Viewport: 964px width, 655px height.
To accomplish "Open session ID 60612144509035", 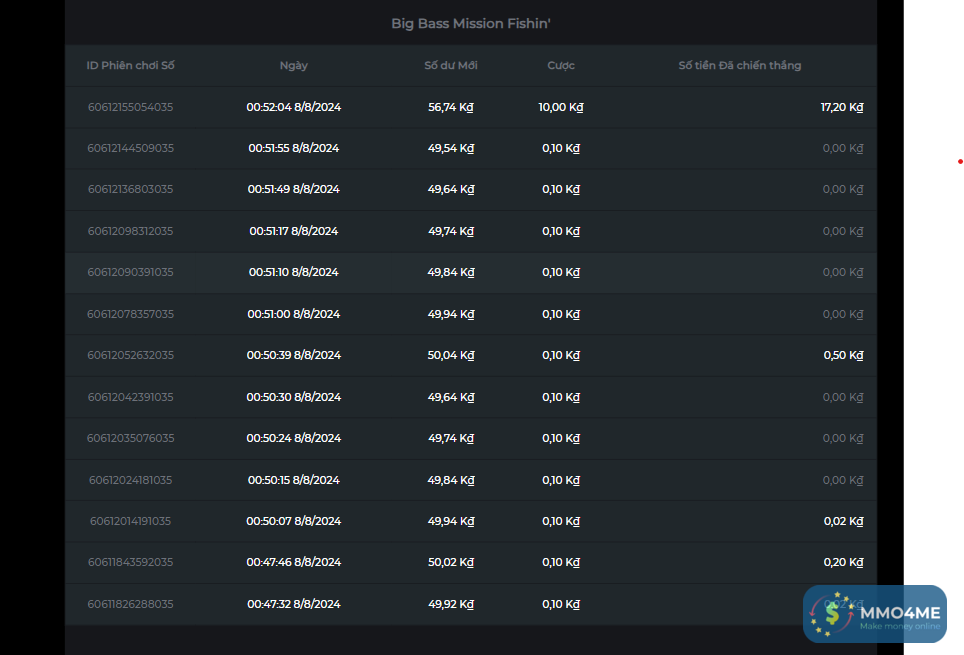I will pos(130,148).
